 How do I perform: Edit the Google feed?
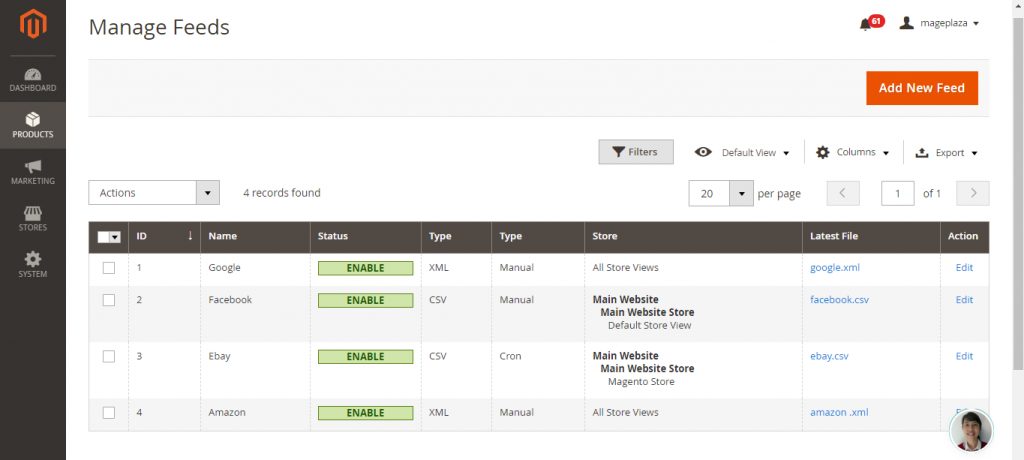click(x=964, y=267)
